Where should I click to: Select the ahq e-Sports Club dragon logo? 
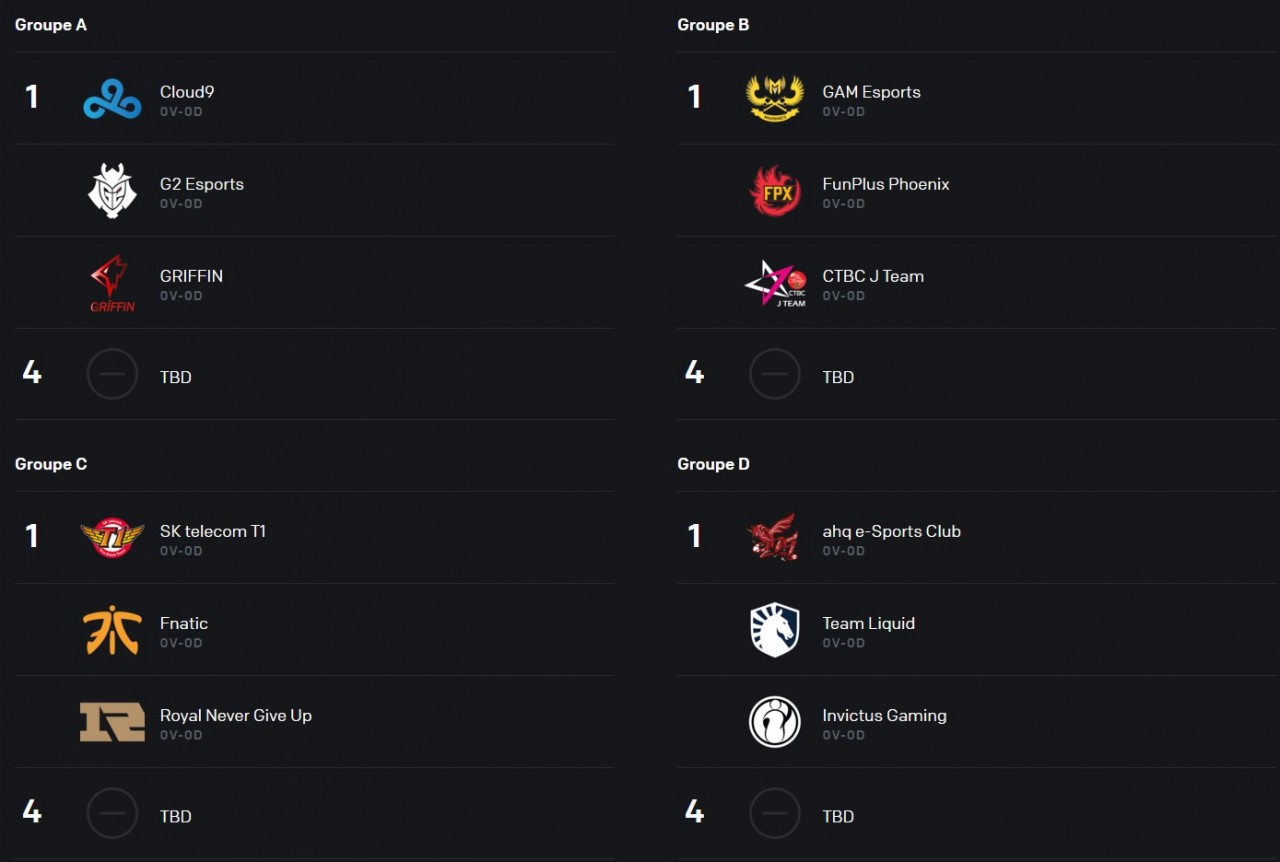tap(773, 538)
